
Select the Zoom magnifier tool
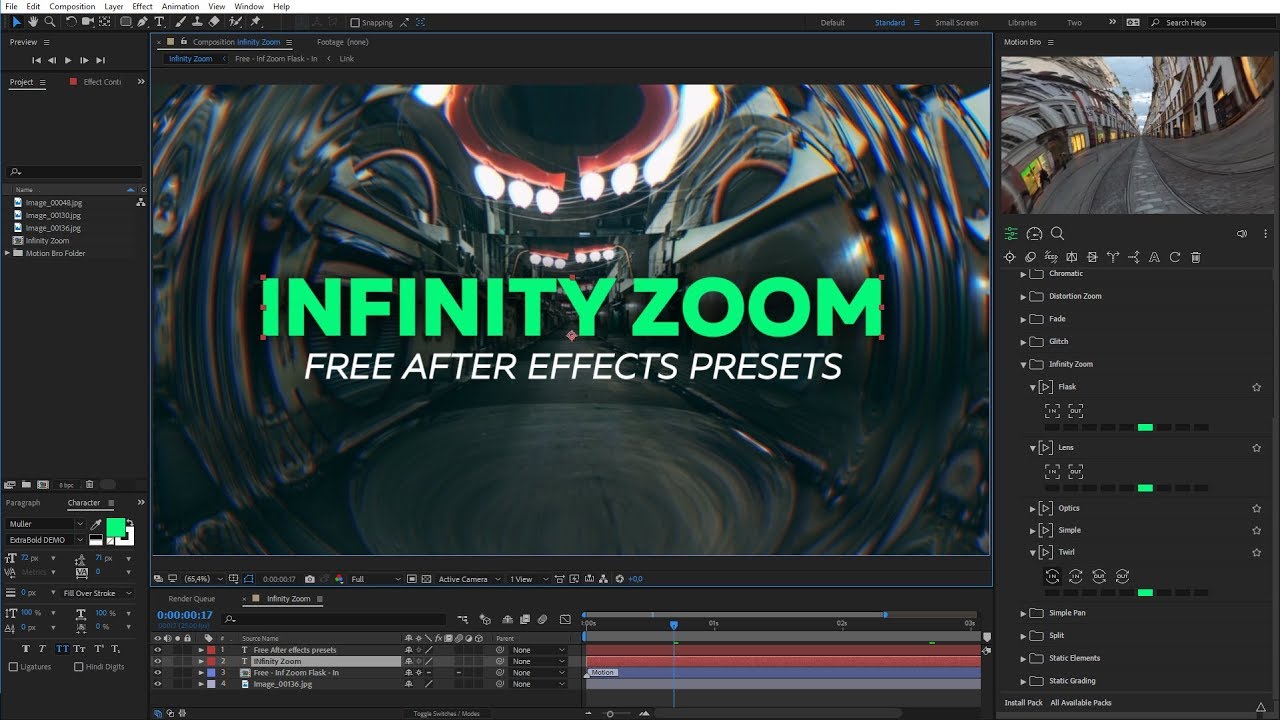pyautogui.click(x=49, y=21)
